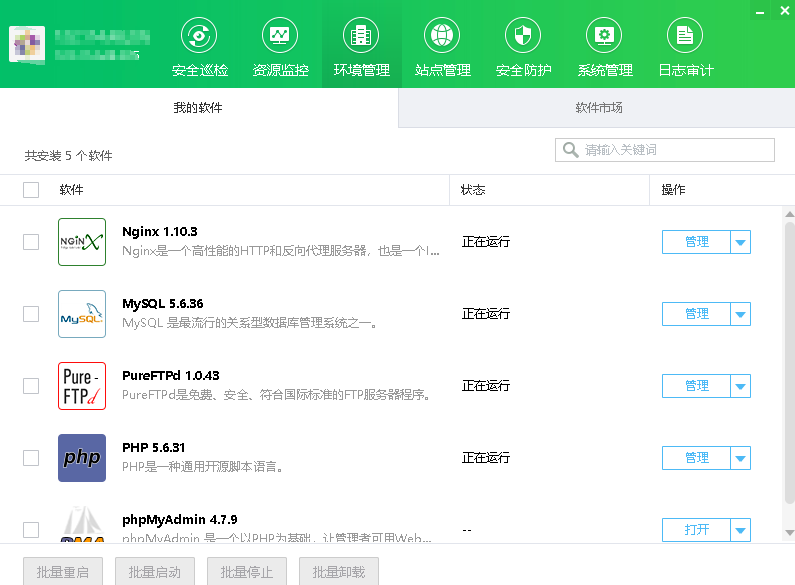Click the phpMyAdmin logo icon
Image resolution: width=795 pixels, height=585 pixels.
pos(82,524)
